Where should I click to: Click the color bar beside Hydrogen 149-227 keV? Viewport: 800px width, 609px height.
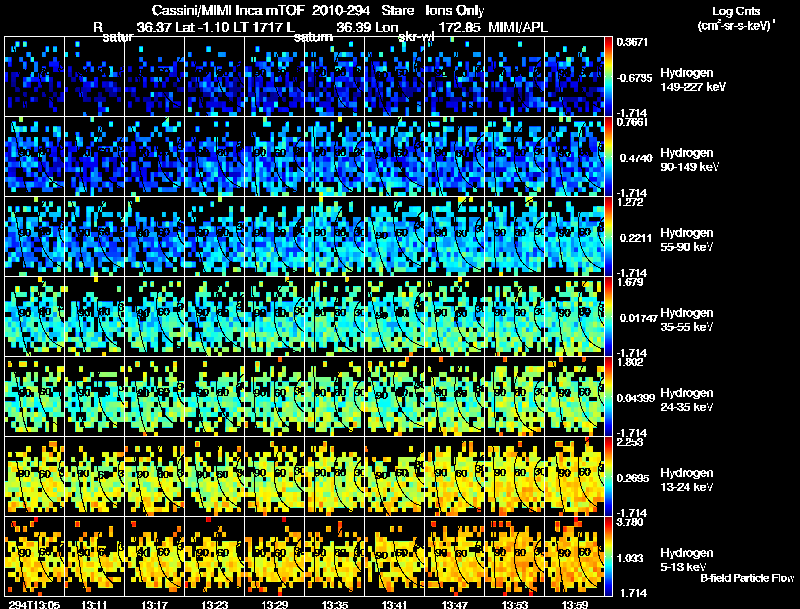[608, 77]
